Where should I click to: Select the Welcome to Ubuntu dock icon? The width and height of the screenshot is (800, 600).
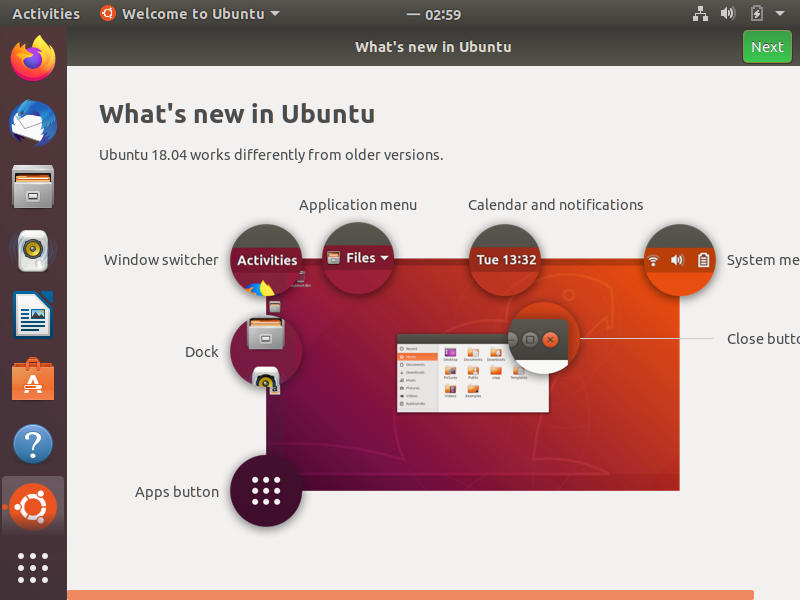33,507
